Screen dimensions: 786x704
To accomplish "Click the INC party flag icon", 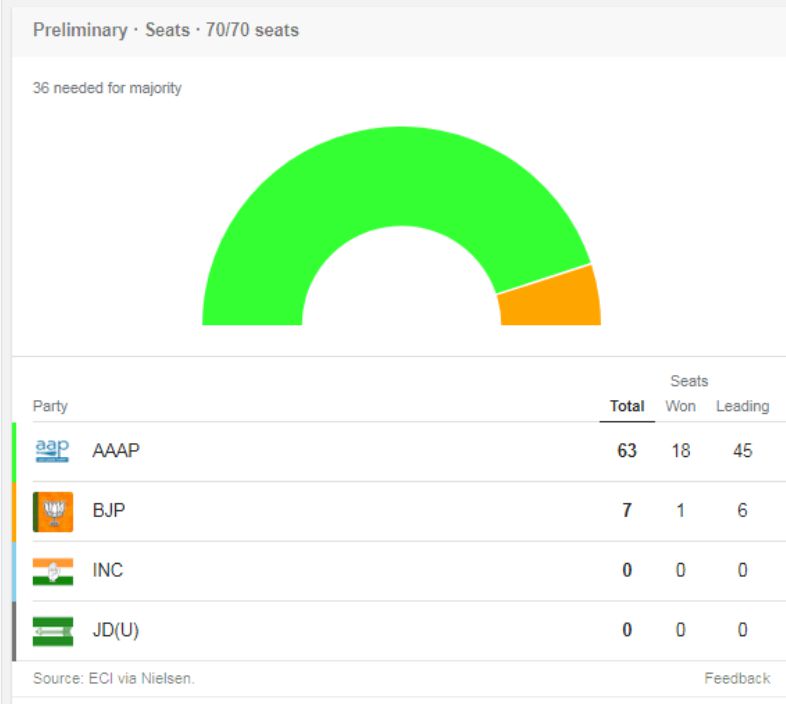I will [x=52, y=571].
